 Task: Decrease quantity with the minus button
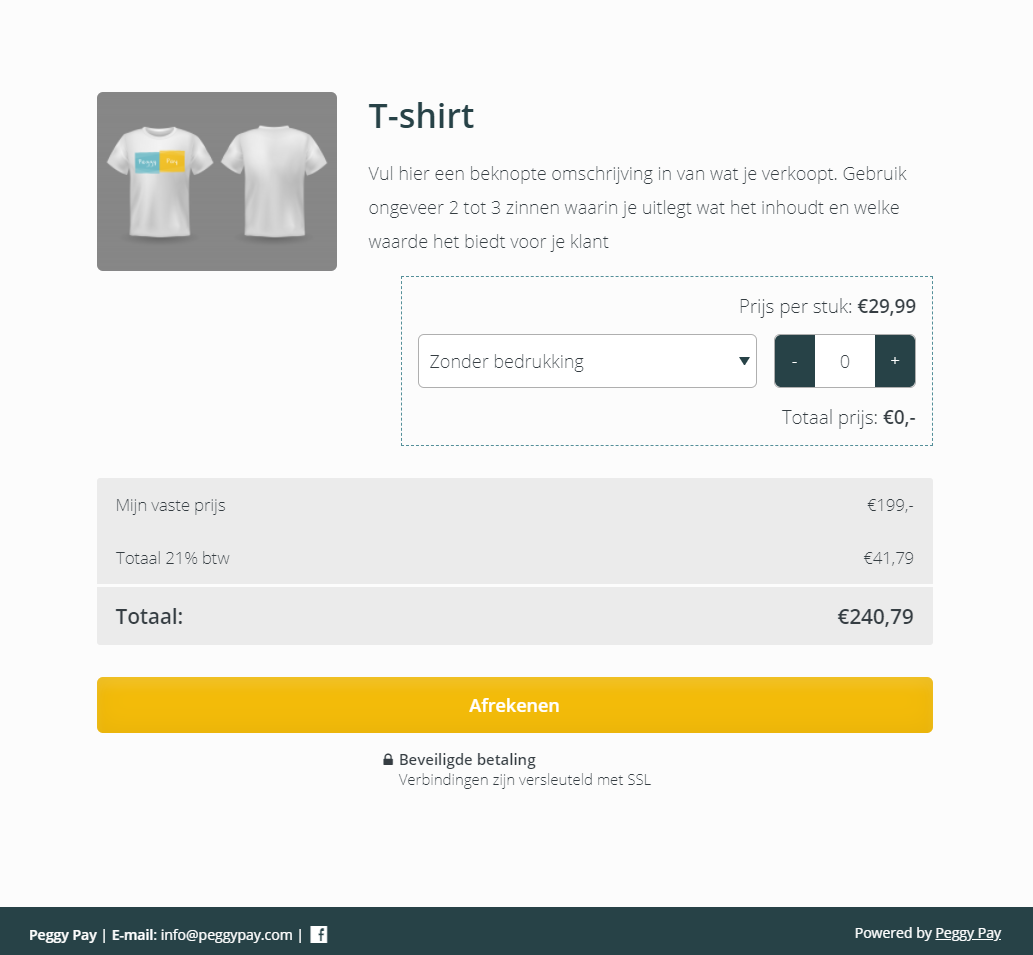click(x=795, y=361)
